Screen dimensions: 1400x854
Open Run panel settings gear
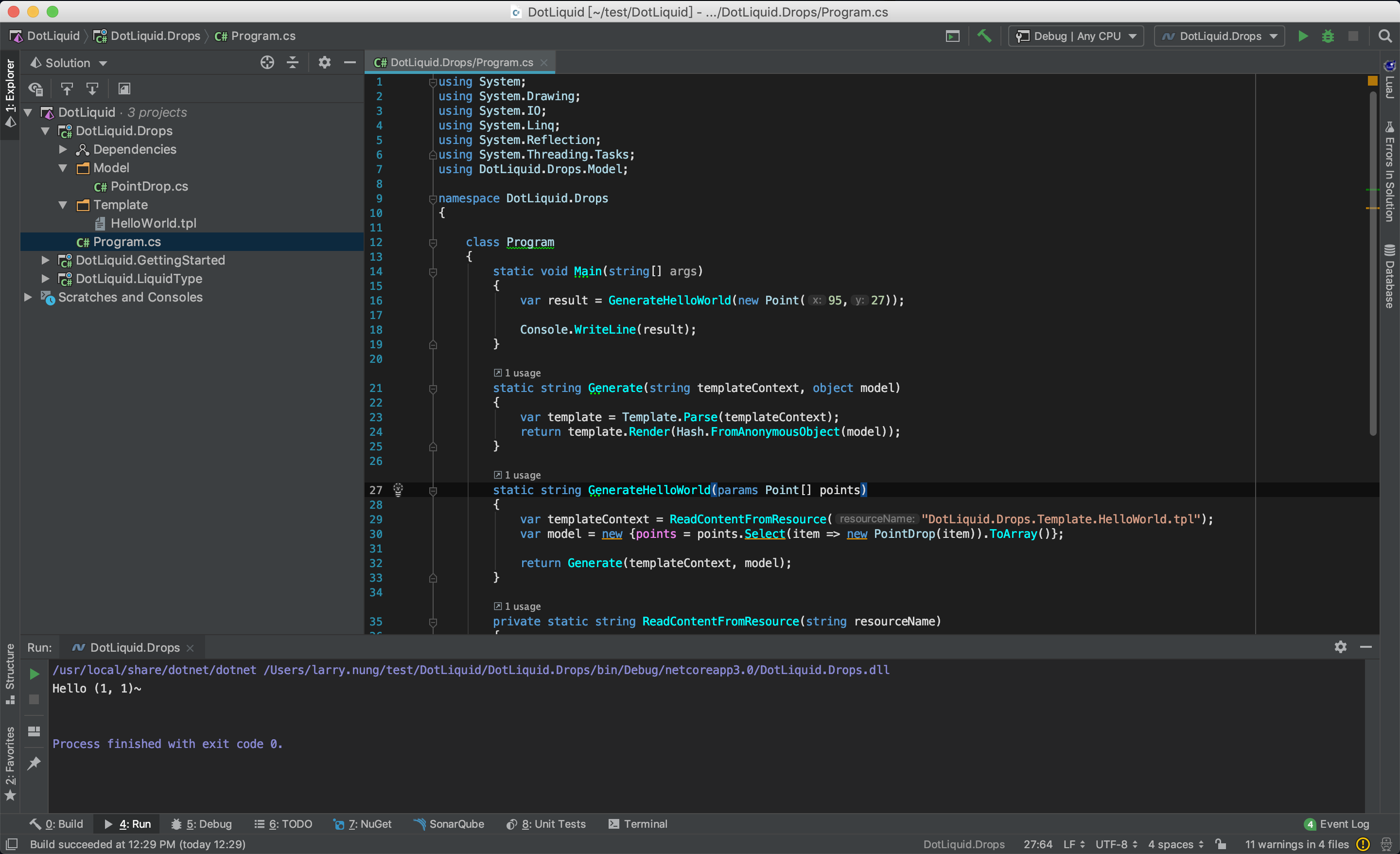(1341, 647)
